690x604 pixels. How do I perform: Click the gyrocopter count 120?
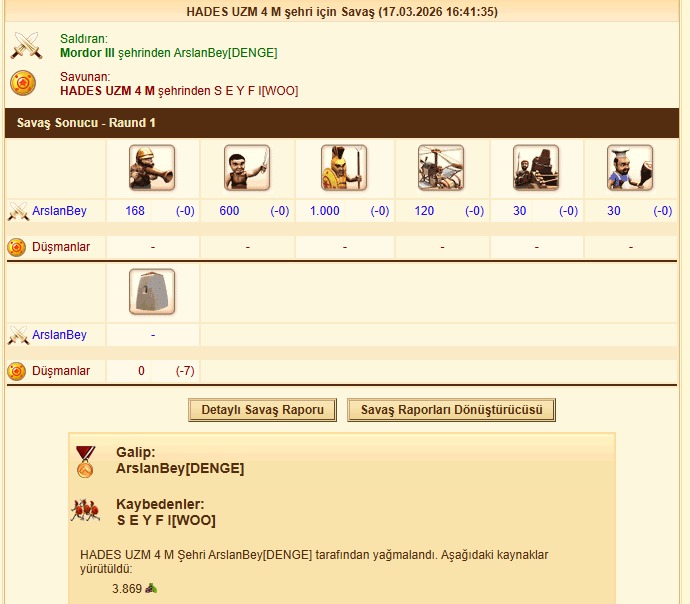424,211
